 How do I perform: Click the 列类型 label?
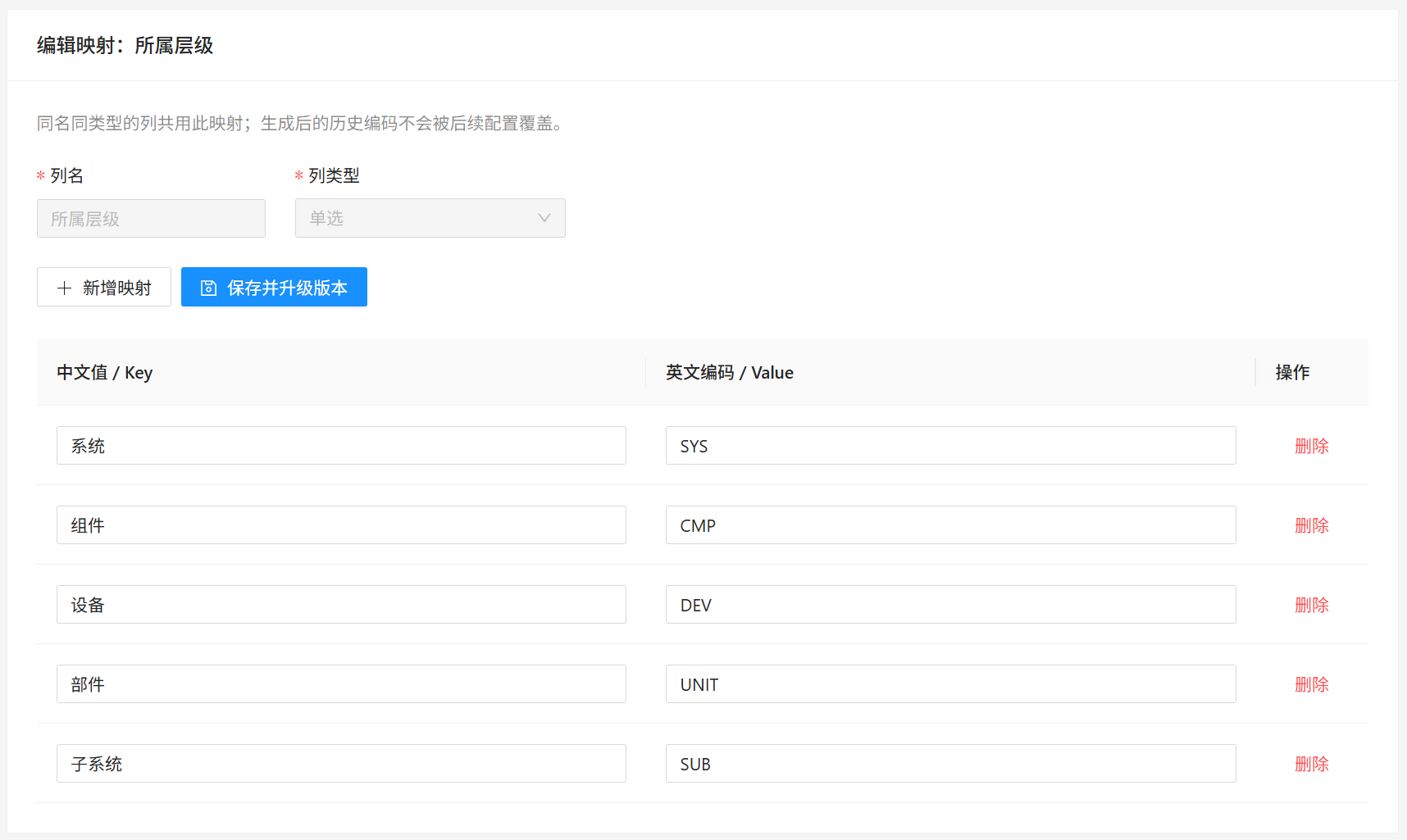pos(334,175)
